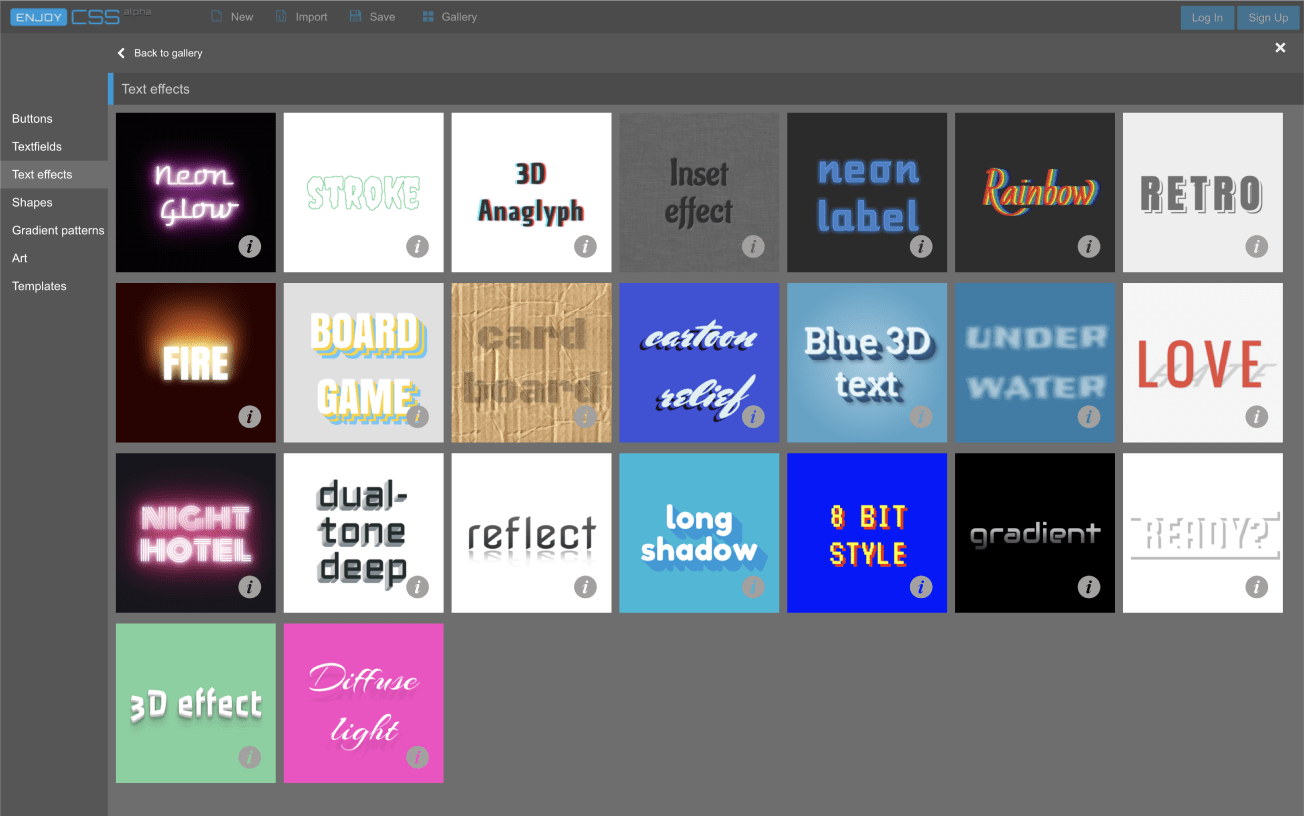1304x816 pixels.
Task: Select the Shapes sidebar item
Action: (32, 203)
